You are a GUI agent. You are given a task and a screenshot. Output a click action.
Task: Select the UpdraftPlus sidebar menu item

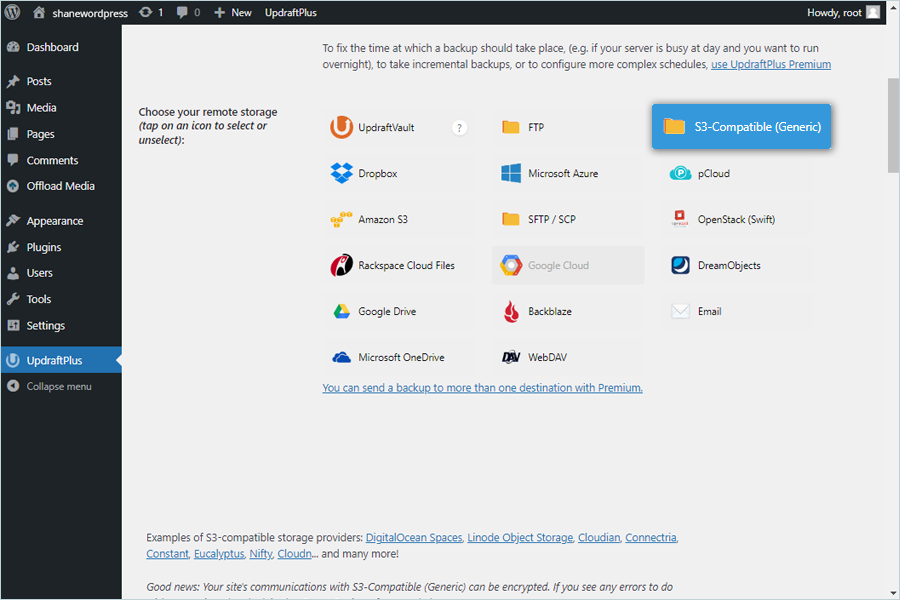click(x=61, y=360)
